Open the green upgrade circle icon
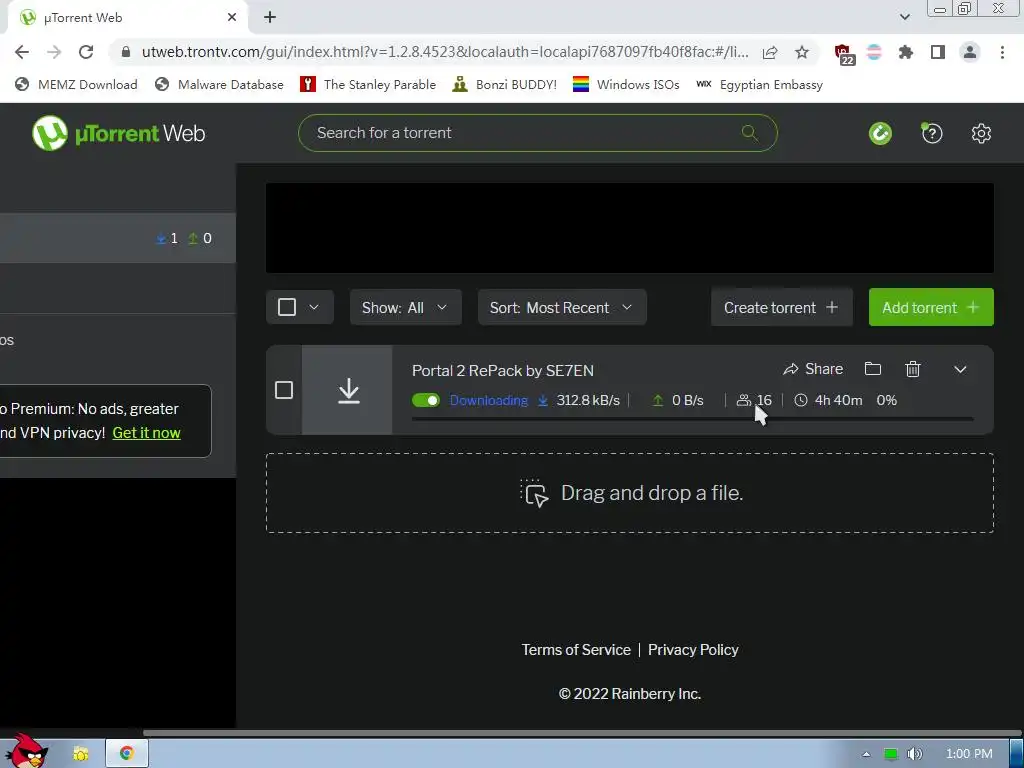This screenshot has height=768, width=1024. (x=880, y=133)
